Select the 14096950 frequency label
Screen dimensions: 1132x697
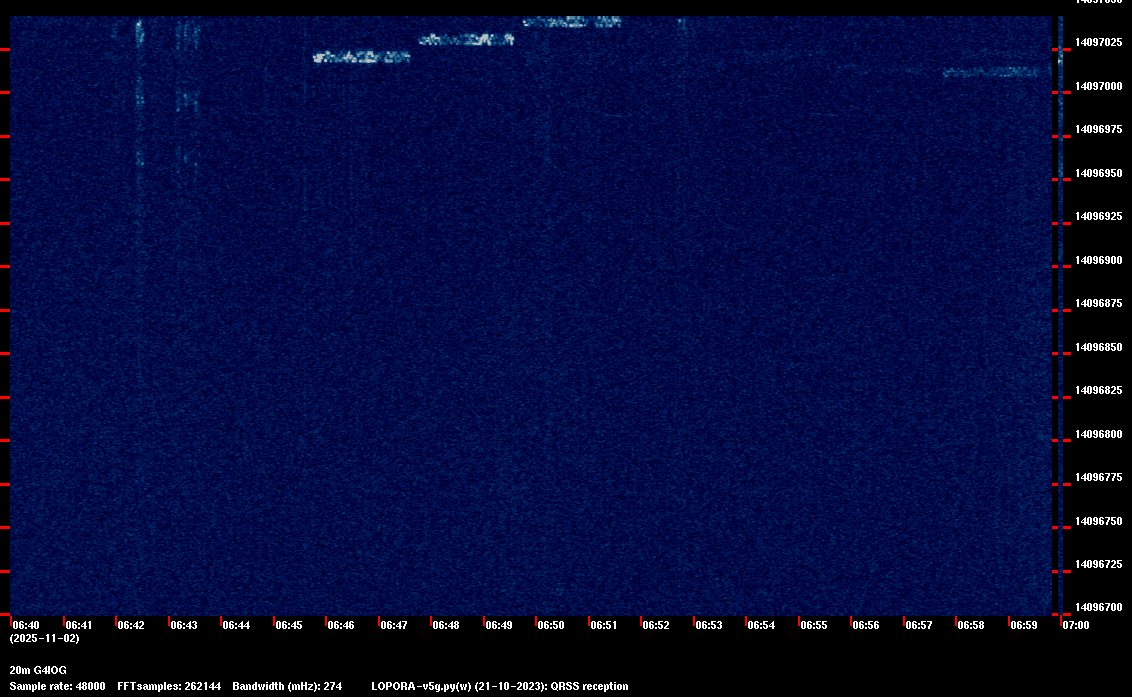[x=1099, y=173]
